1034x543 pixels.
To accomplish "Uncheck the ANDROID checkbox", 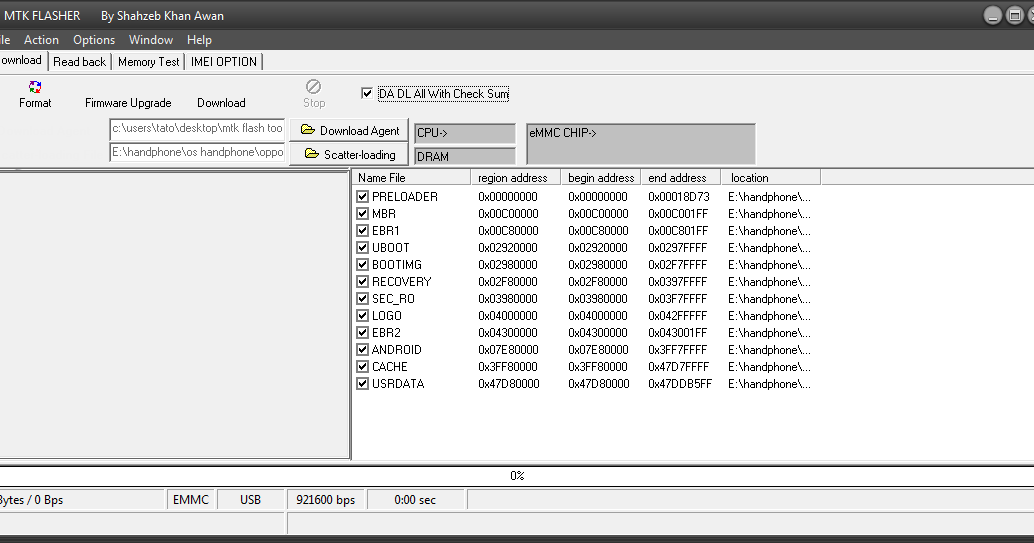I will (x=362, y=350).
